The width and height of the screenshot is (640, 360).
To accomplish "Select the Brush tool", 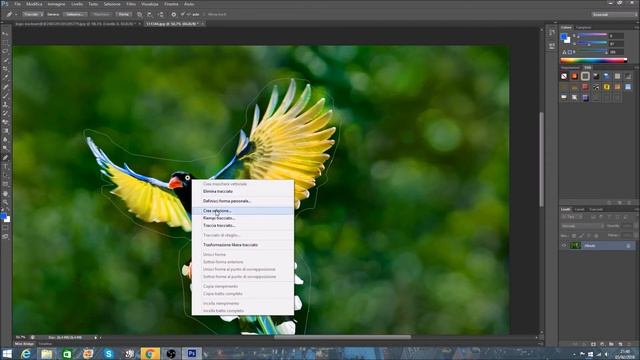I will 5,96.
